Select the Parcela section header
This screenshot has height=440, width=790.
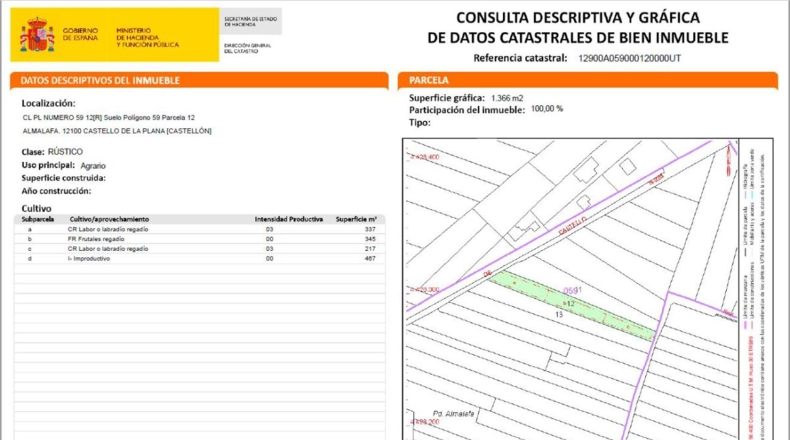[x=587, y=81]
